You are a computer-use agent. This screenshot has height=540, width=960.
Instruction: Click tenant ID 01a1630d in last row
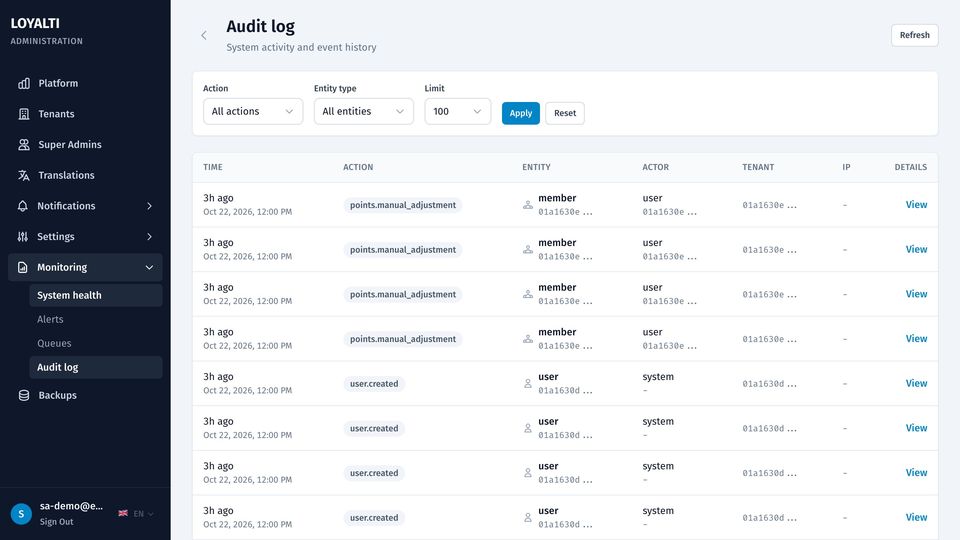click(x=769, y=518)
